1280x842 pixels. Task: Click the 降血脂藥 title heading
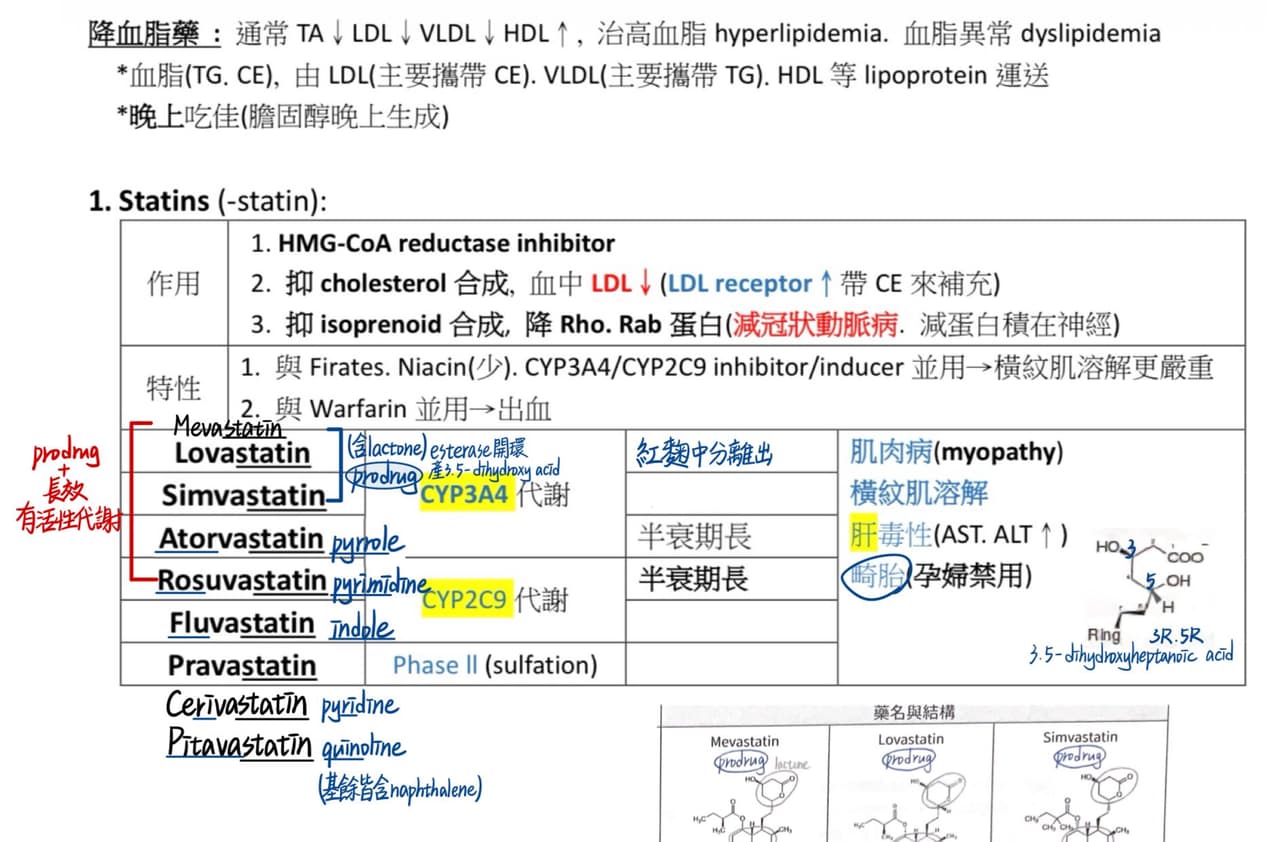coord(155,35)
